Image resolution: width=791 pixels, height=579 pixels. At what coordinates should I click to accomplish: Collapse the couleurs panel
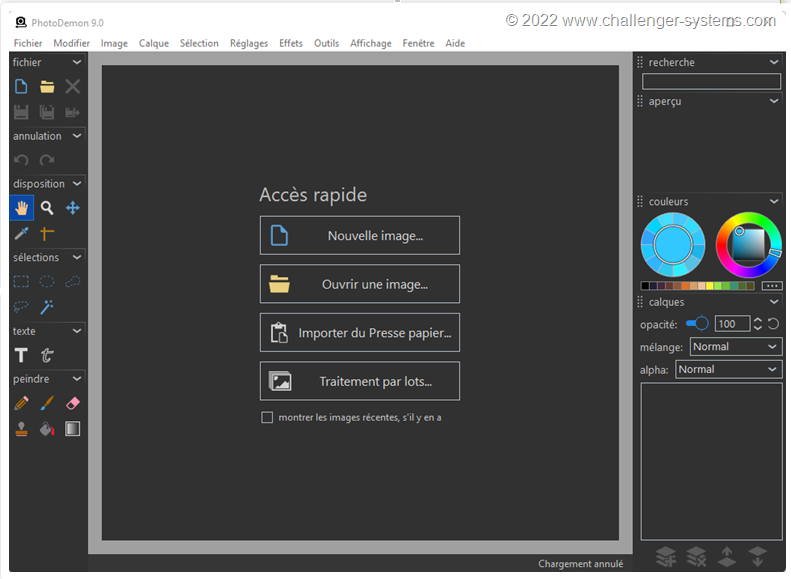(x=774, y=201)
